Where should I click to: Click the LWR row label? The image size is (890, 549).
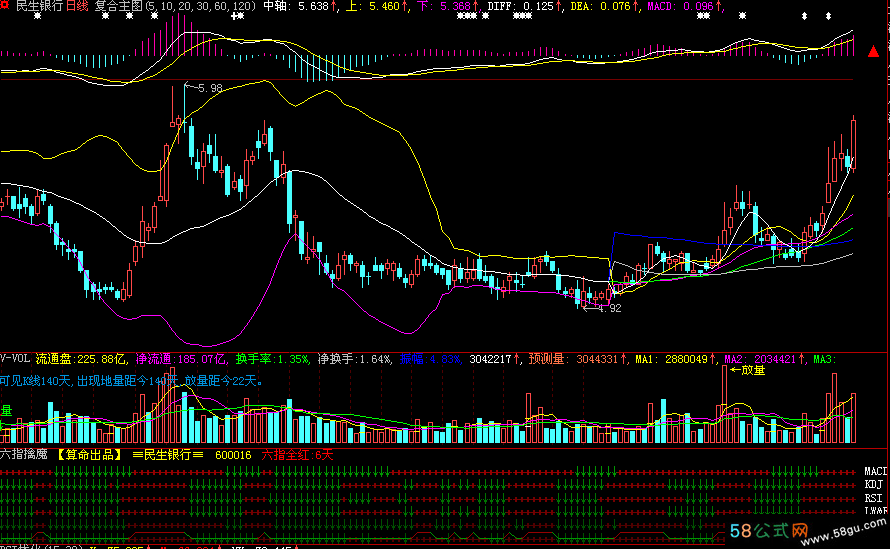pos(876,510)
